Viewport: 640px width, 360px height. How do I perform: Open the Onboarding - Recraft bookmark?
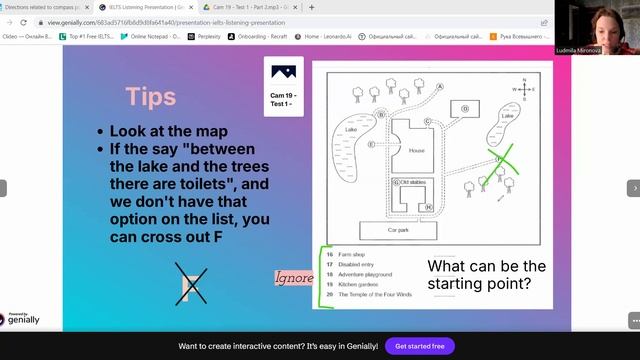(x=258, y=36)
